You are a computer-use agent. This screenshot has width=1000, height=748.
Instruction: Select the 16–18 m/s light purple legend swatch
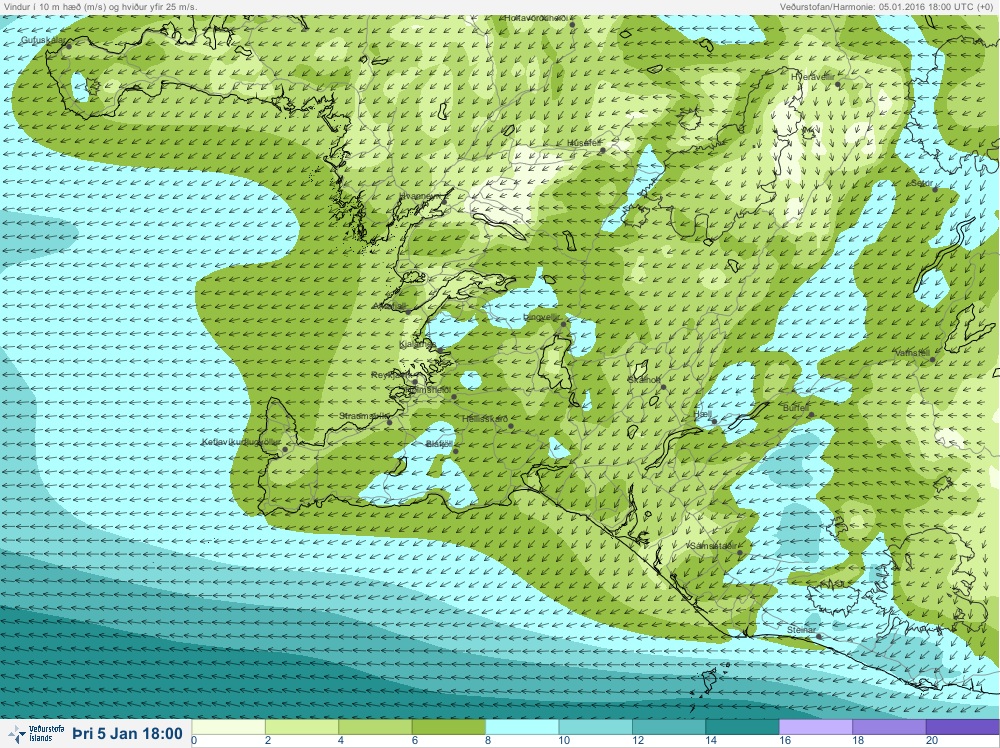pyautogui.click(x=816, y=727)
